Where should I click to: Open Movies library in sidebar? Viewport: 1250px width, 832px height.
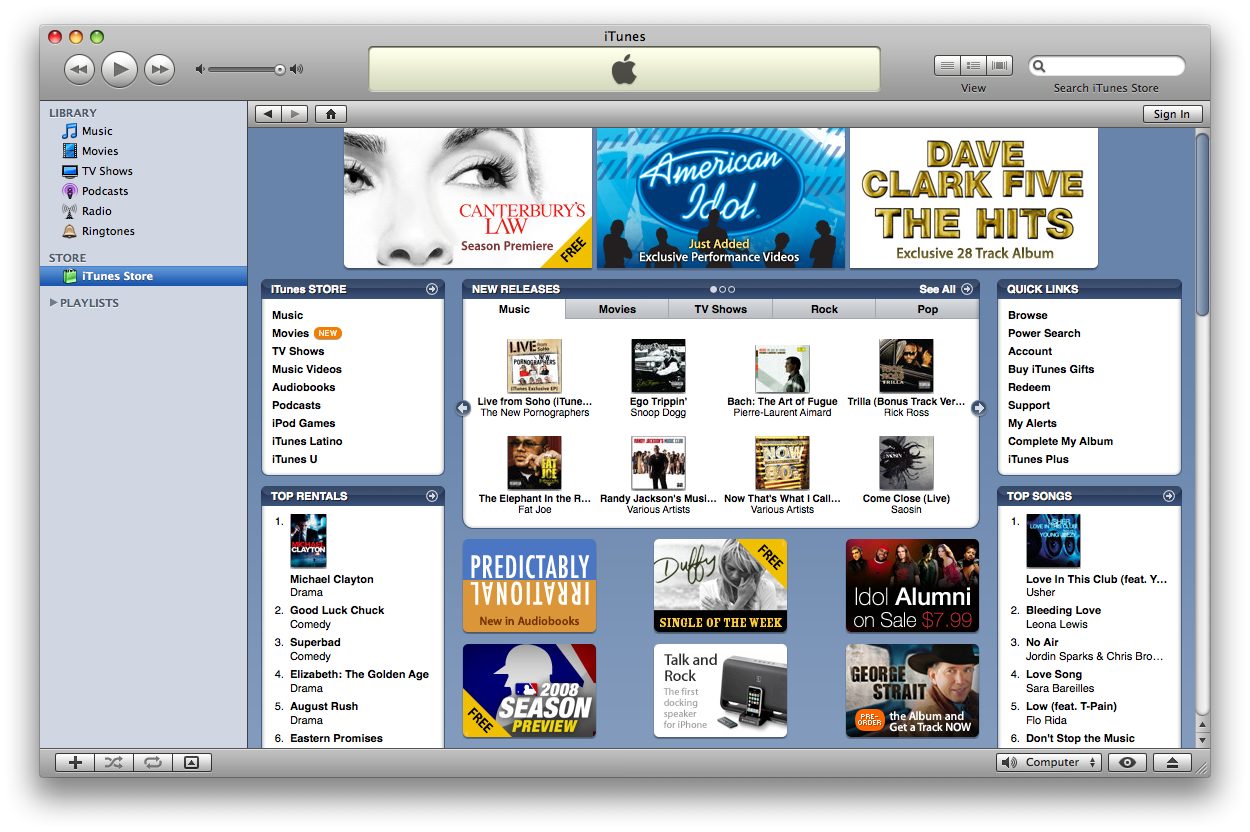(100, 151)
